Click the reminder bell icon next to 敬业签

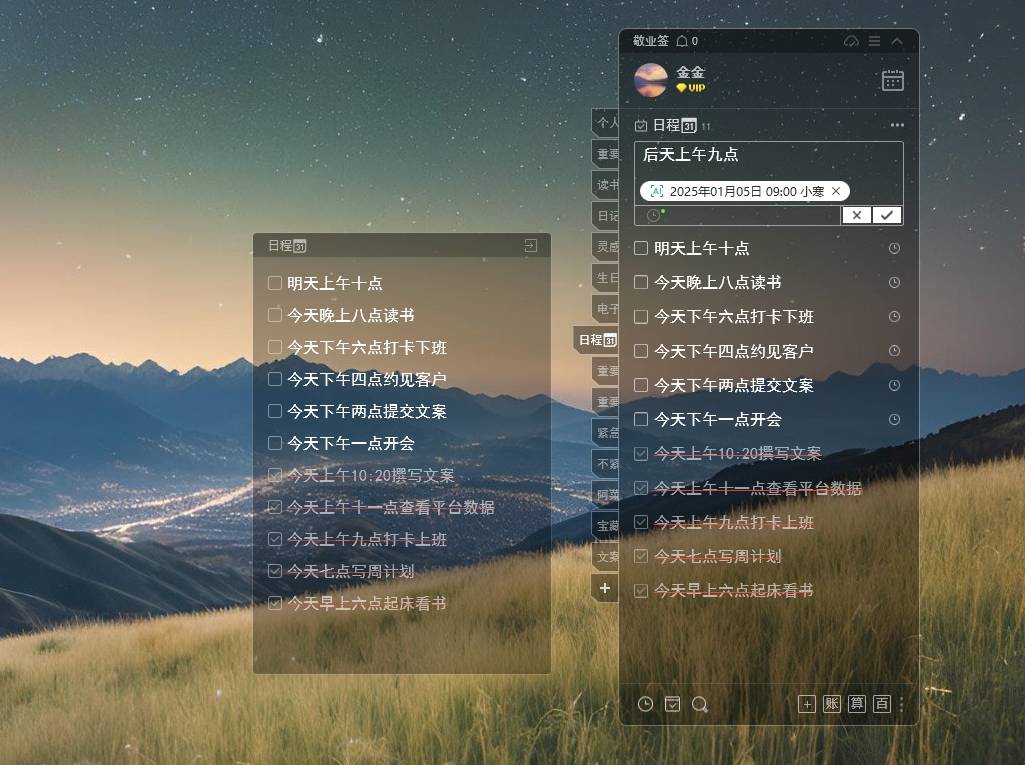[x=682, y=41]
